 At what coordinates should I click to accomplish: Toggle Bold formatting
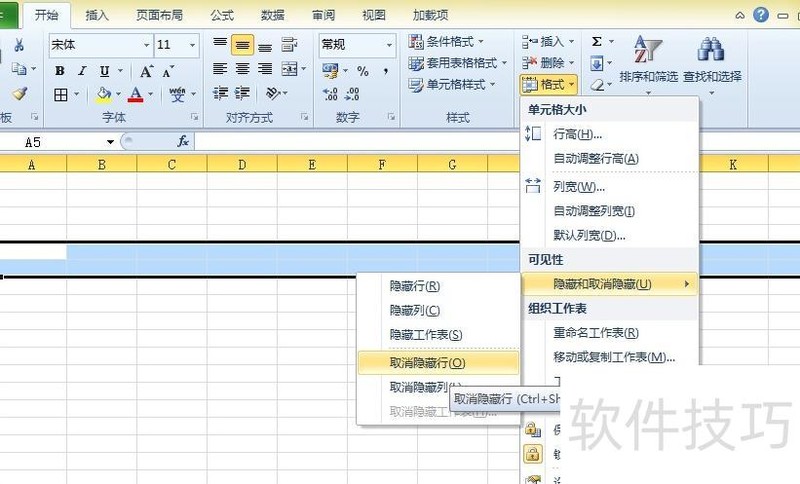60,71
